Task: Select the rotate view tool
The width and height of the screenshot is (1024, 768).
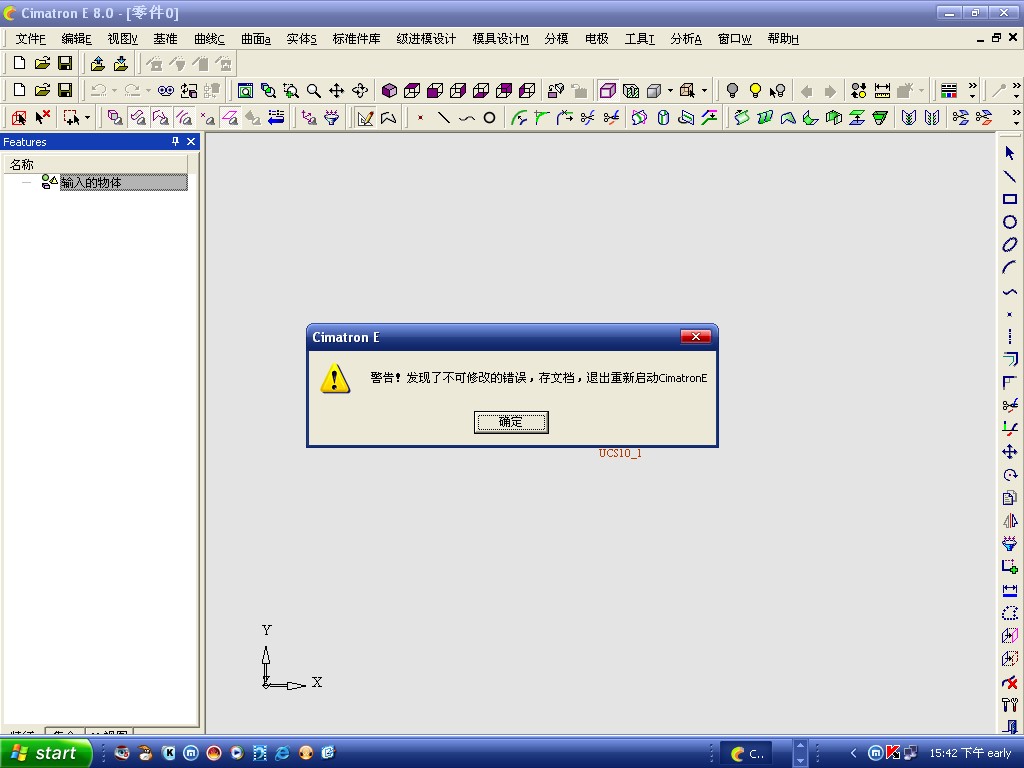Action: tap(360, 90)
